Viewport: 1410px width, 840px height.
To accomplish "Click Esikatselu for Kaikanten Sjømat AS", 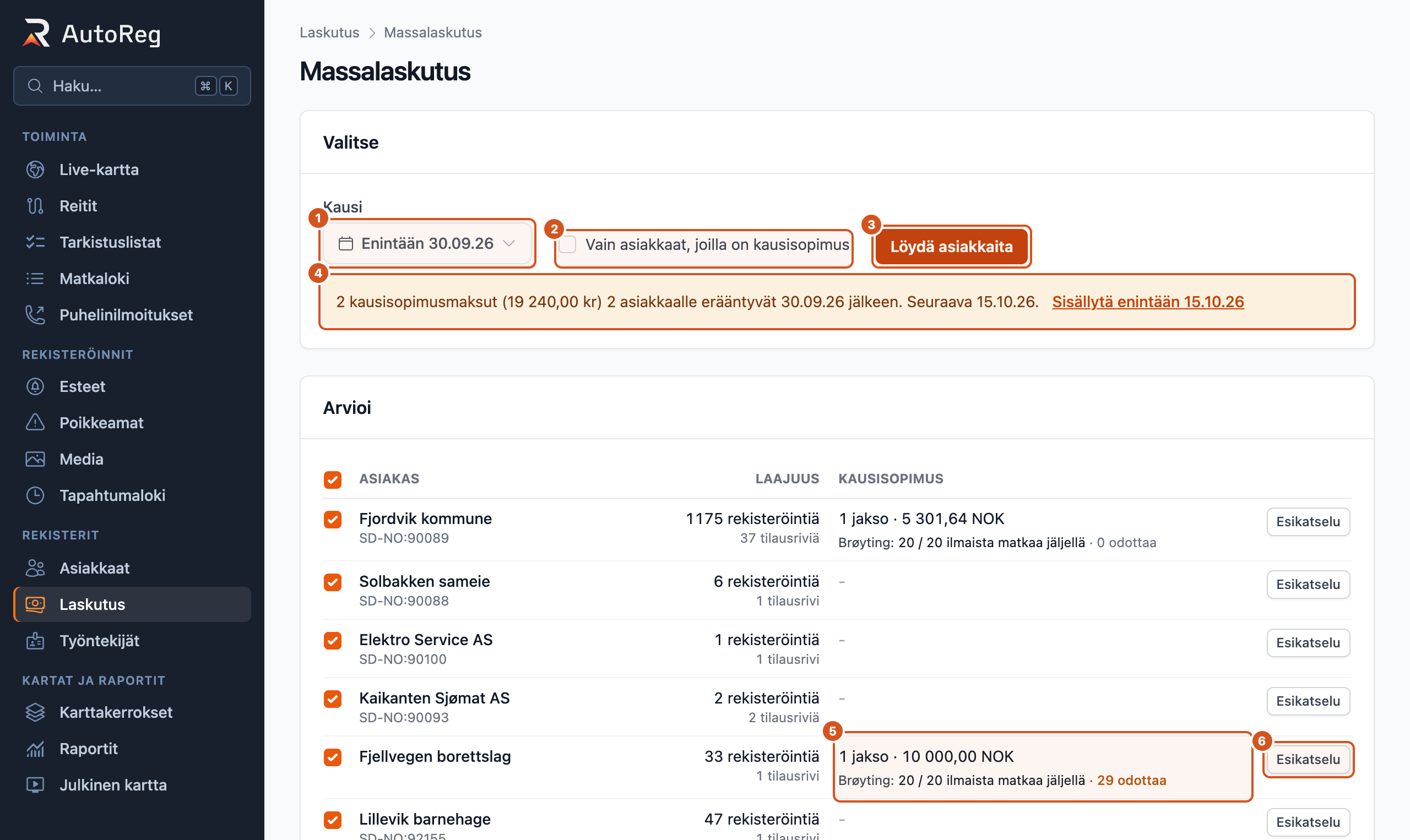I will [1308, 701].
